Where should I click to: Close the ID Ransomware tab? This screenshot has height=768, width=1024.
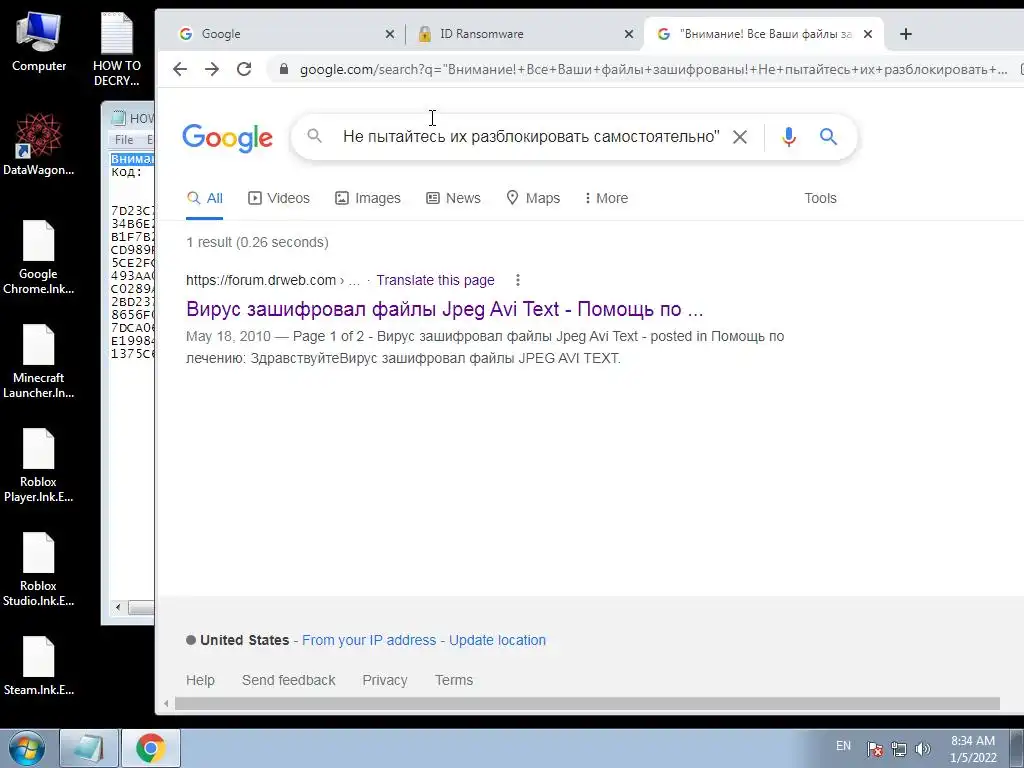pyautogui.click(x=629, y=34)
